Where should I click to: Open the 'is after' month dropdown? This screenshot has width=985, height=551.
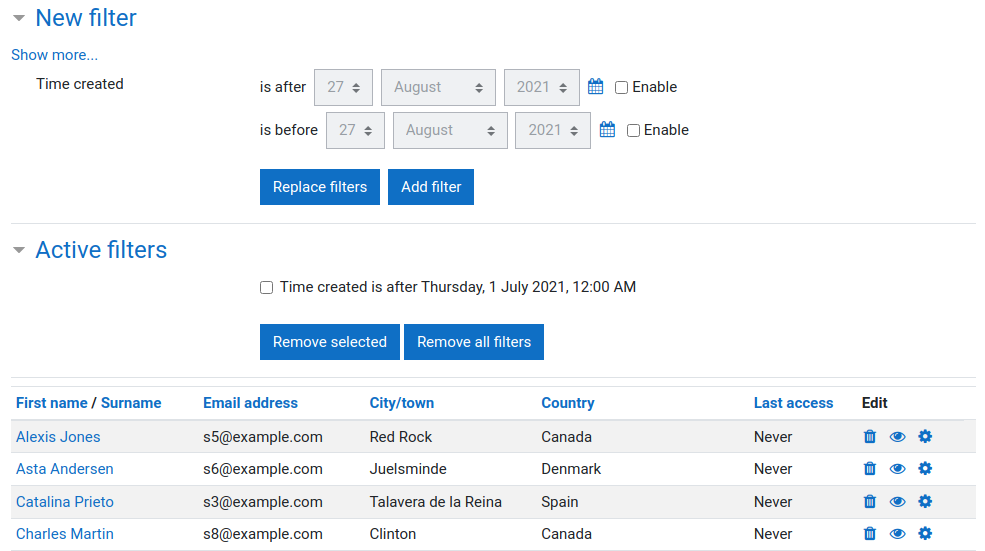[438, 87]
